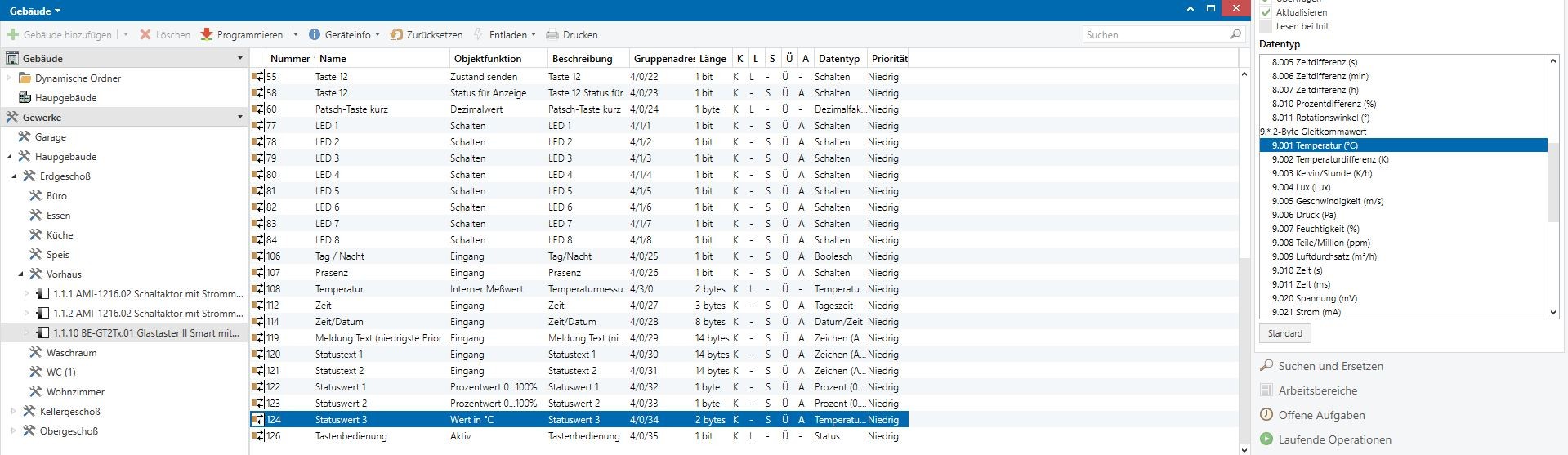Select row 106 Tag / Nacht

pyautogui.click(x=579, y=256)
